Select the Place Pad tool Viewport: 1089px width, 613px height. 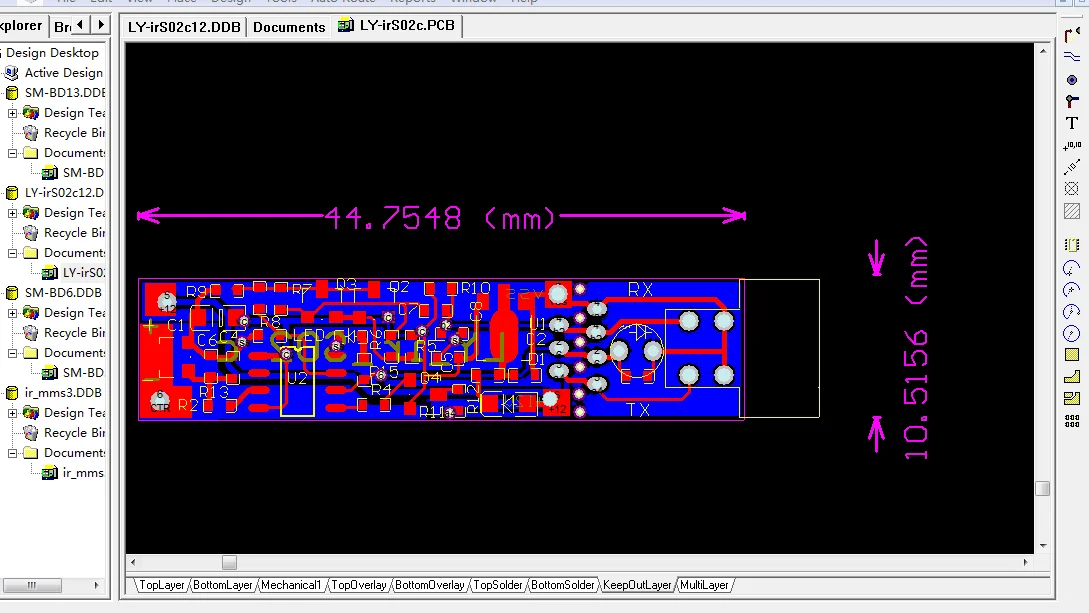(x=1072, y=79)
